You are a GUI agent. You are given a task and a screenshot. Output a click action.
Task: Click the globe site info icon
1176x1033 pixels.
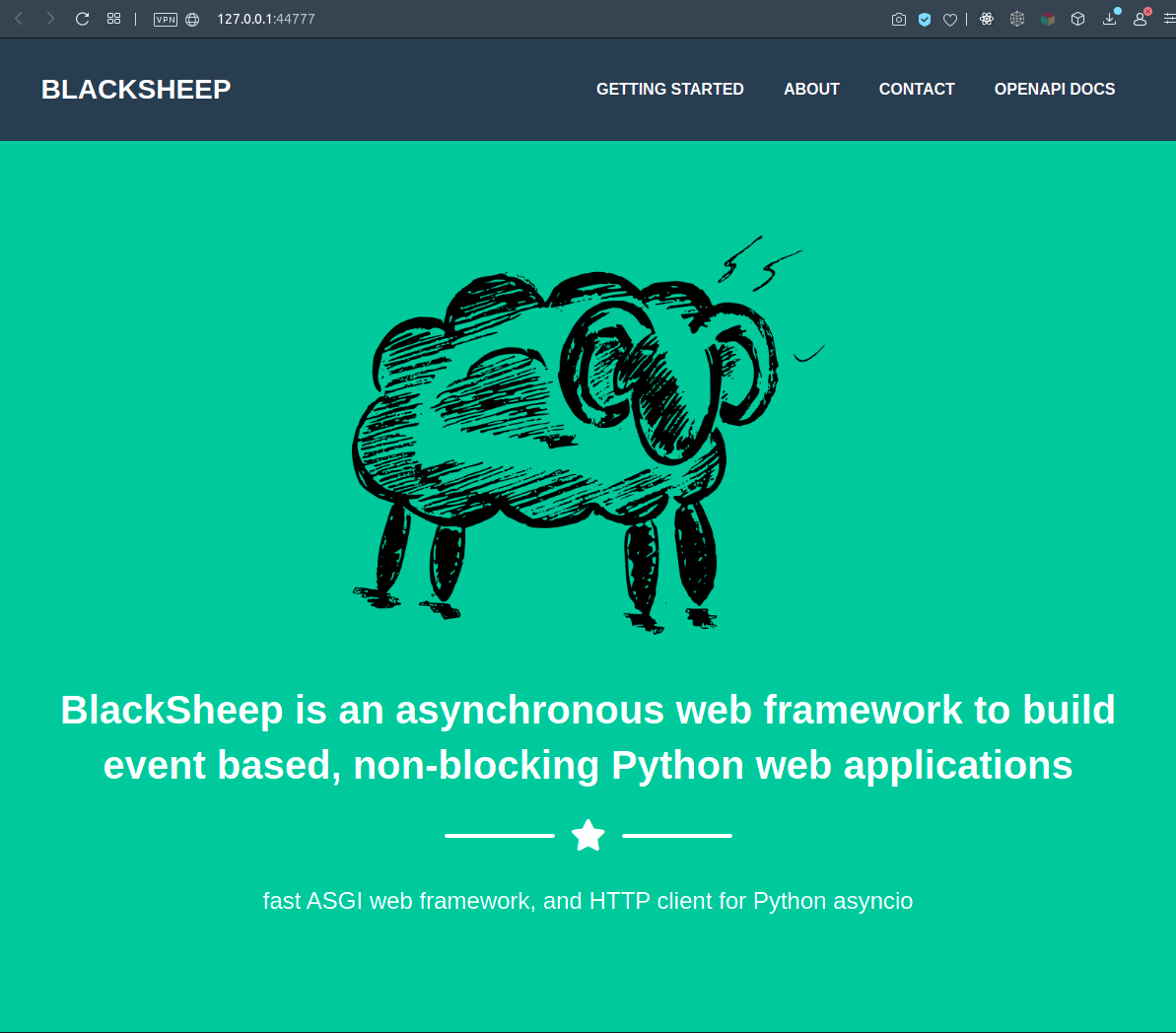click(192, 20)
